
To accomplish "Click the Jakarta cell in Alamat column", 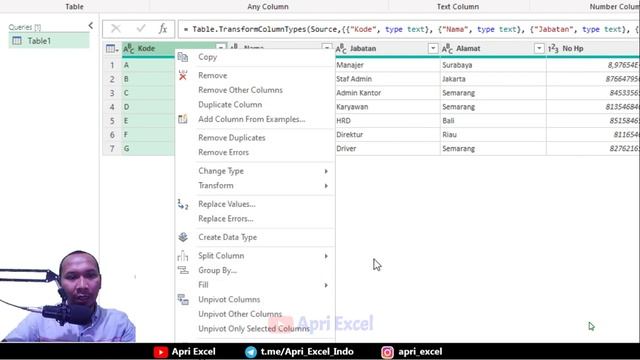I will 493,79.
